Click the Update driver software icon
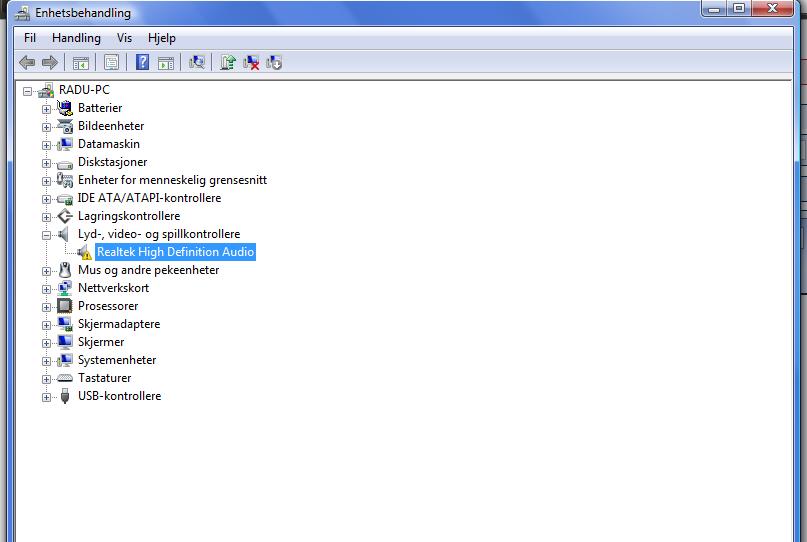The width and height of the screenshot is (807, 542). pyautogui.click(x=227, y=62)
